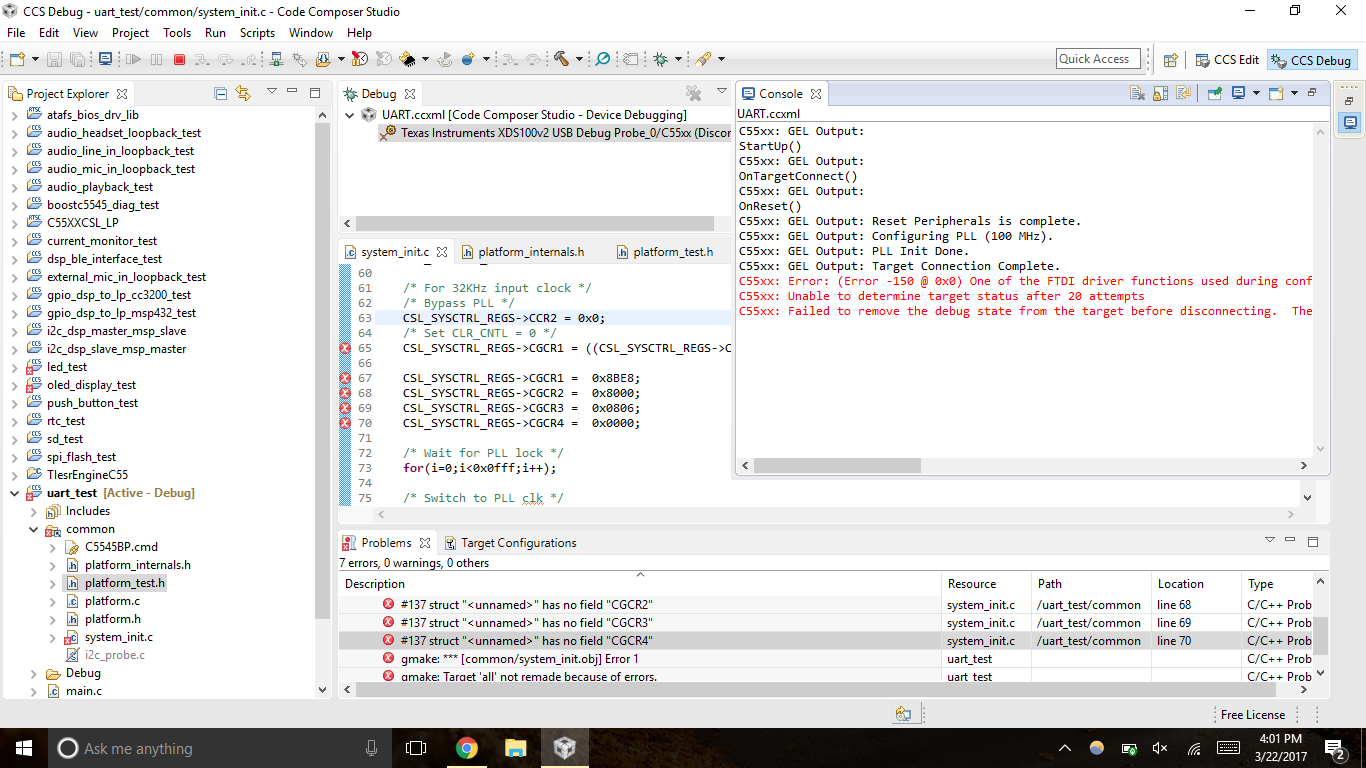The height and width of the screenshot is (768, 1366).
Task: Open the New toolbar dropdown arrow
Action: 35,58
